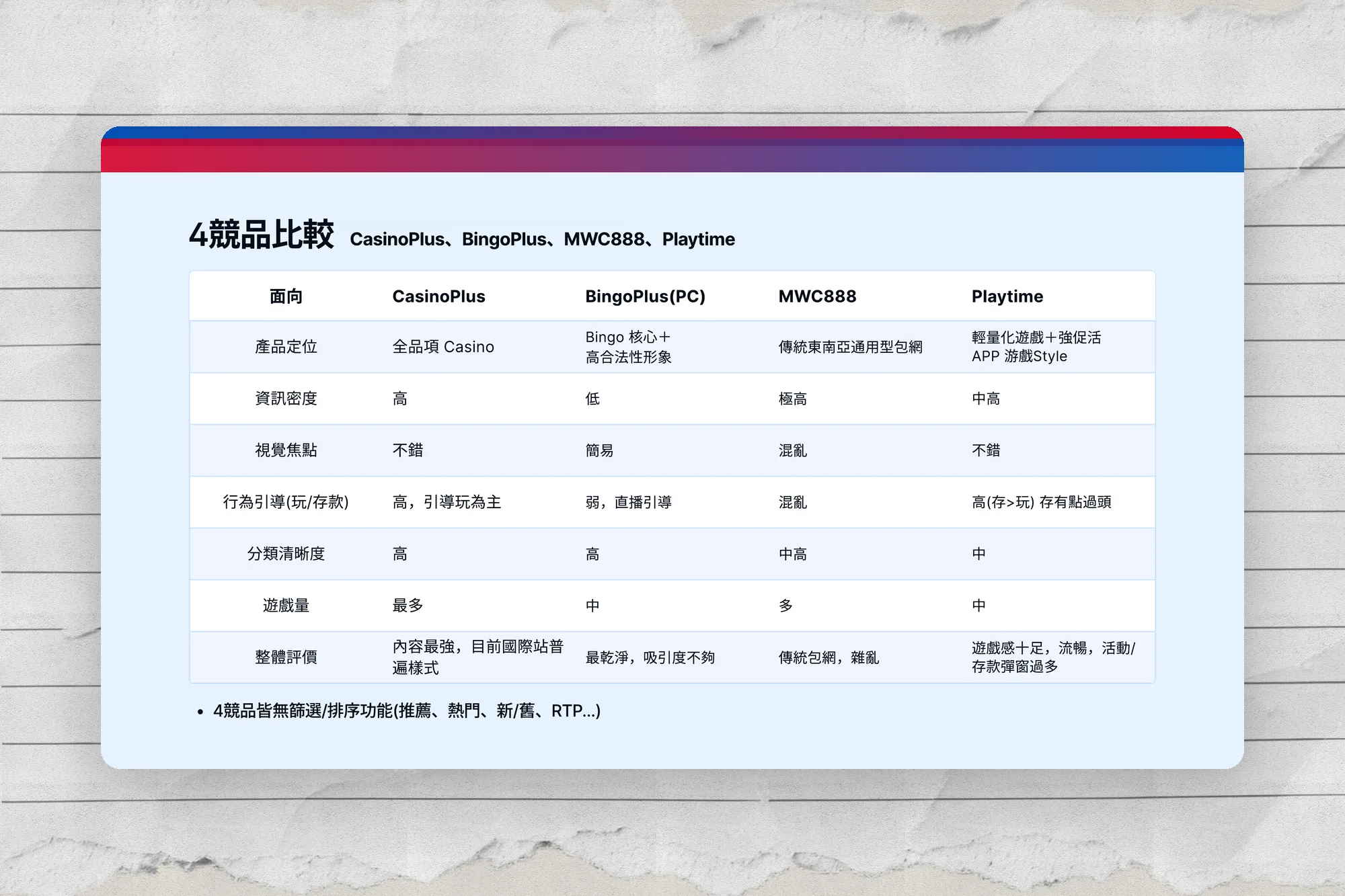Click "混亂" in the 視覺焦點 row
Image resolution: width=1345 pixels, height=896 pixels.
(x=792, y=450)
